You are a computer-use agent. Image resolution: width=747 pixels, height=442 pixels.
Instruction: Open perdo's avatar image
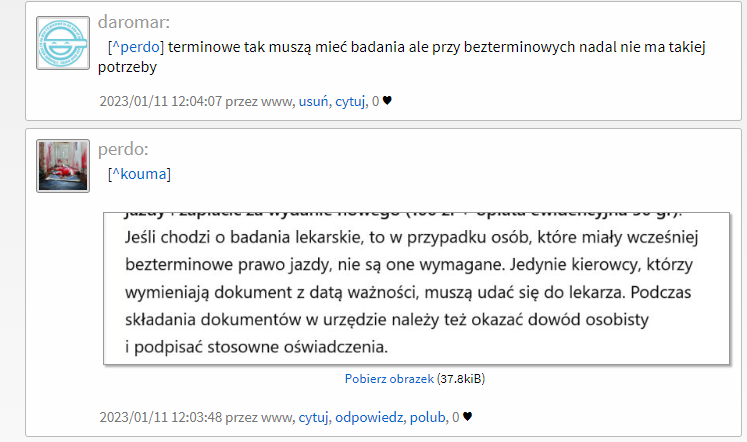coord(63,166)
